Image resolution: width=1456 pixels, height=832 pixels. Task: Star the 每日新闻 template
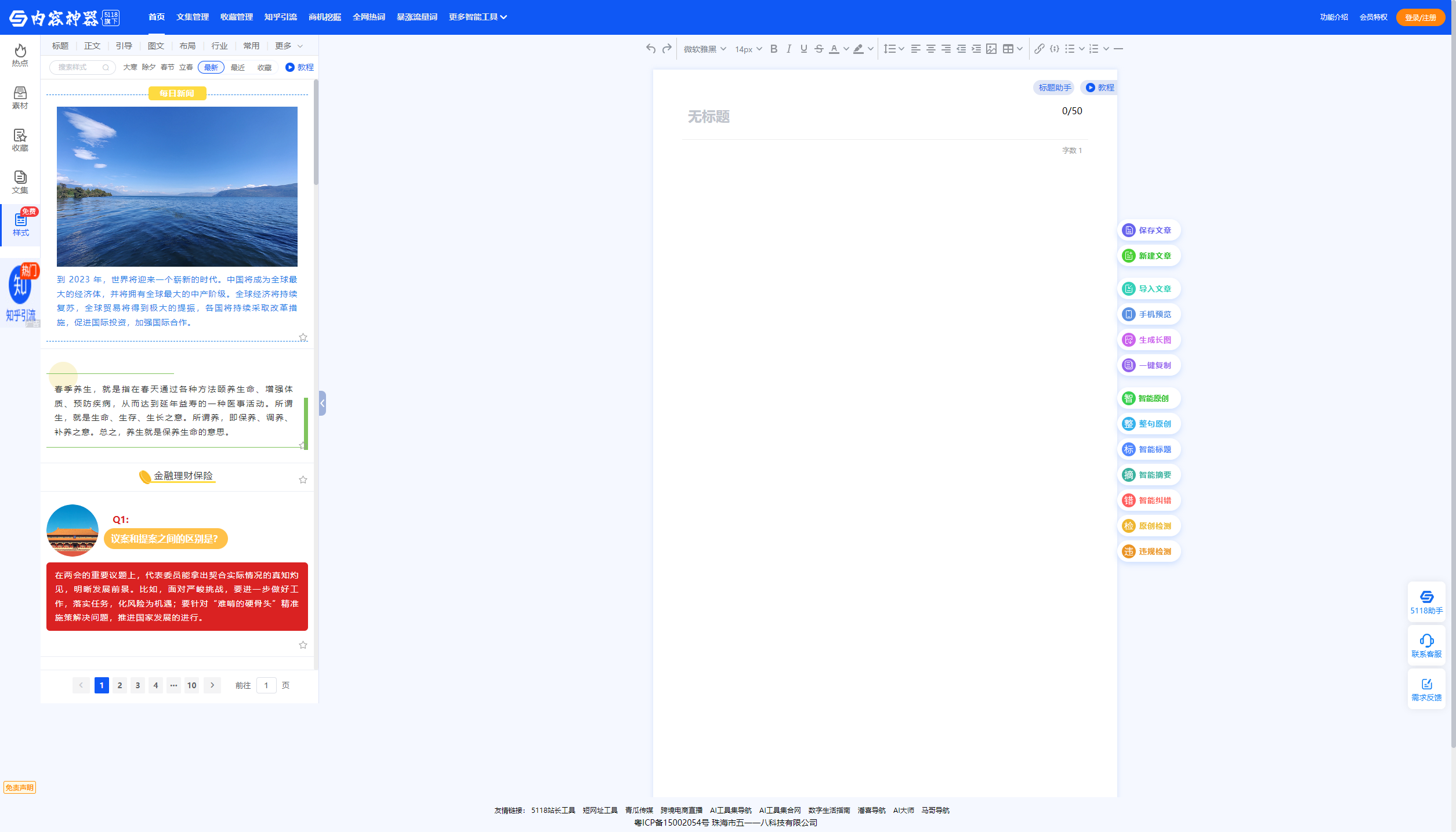[303, 337]
